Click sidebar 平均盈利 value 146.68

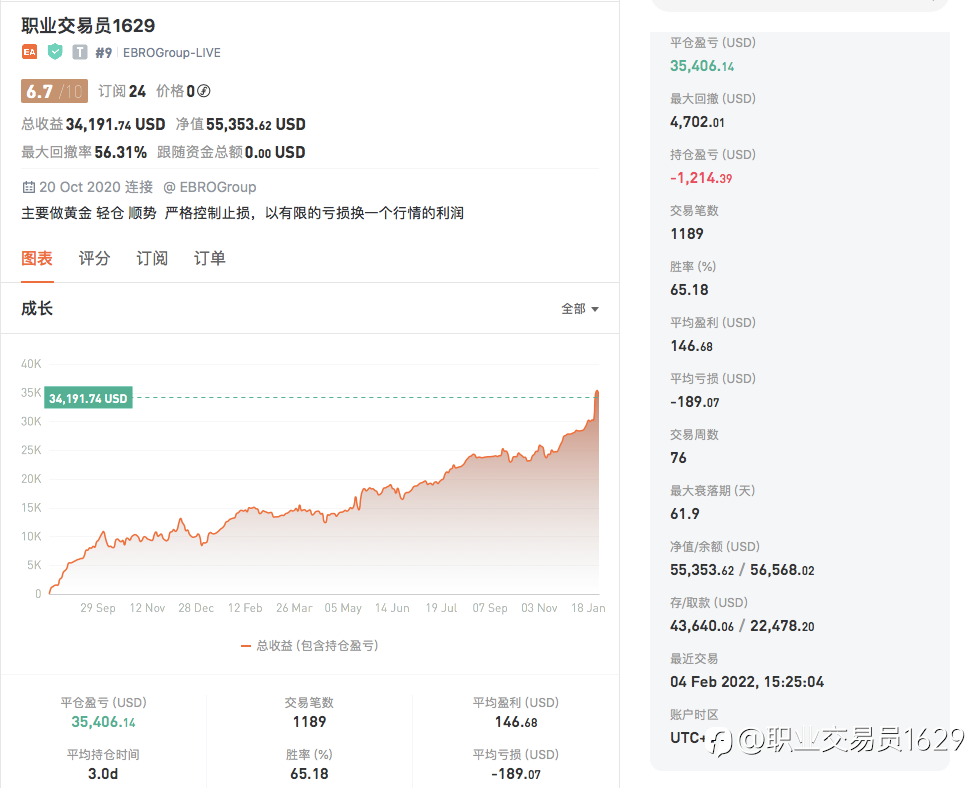(x=691, y=346)
